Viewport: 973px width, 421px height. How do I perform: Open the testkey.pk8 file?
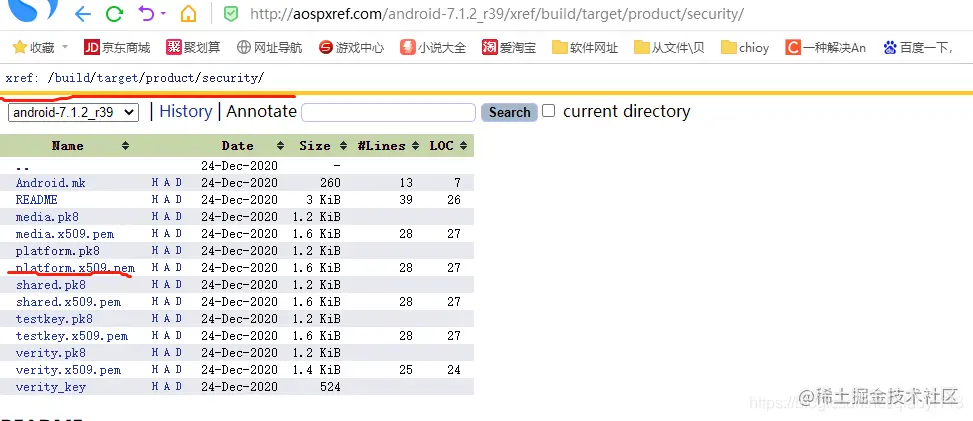coord(54,319)
